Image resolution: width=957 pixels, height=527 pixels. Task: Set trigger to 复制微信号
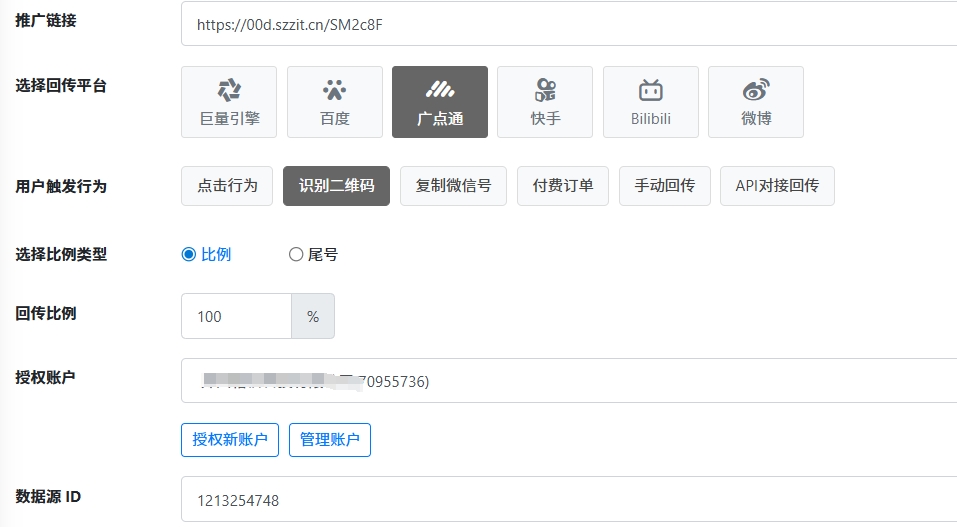coord(453,186)
